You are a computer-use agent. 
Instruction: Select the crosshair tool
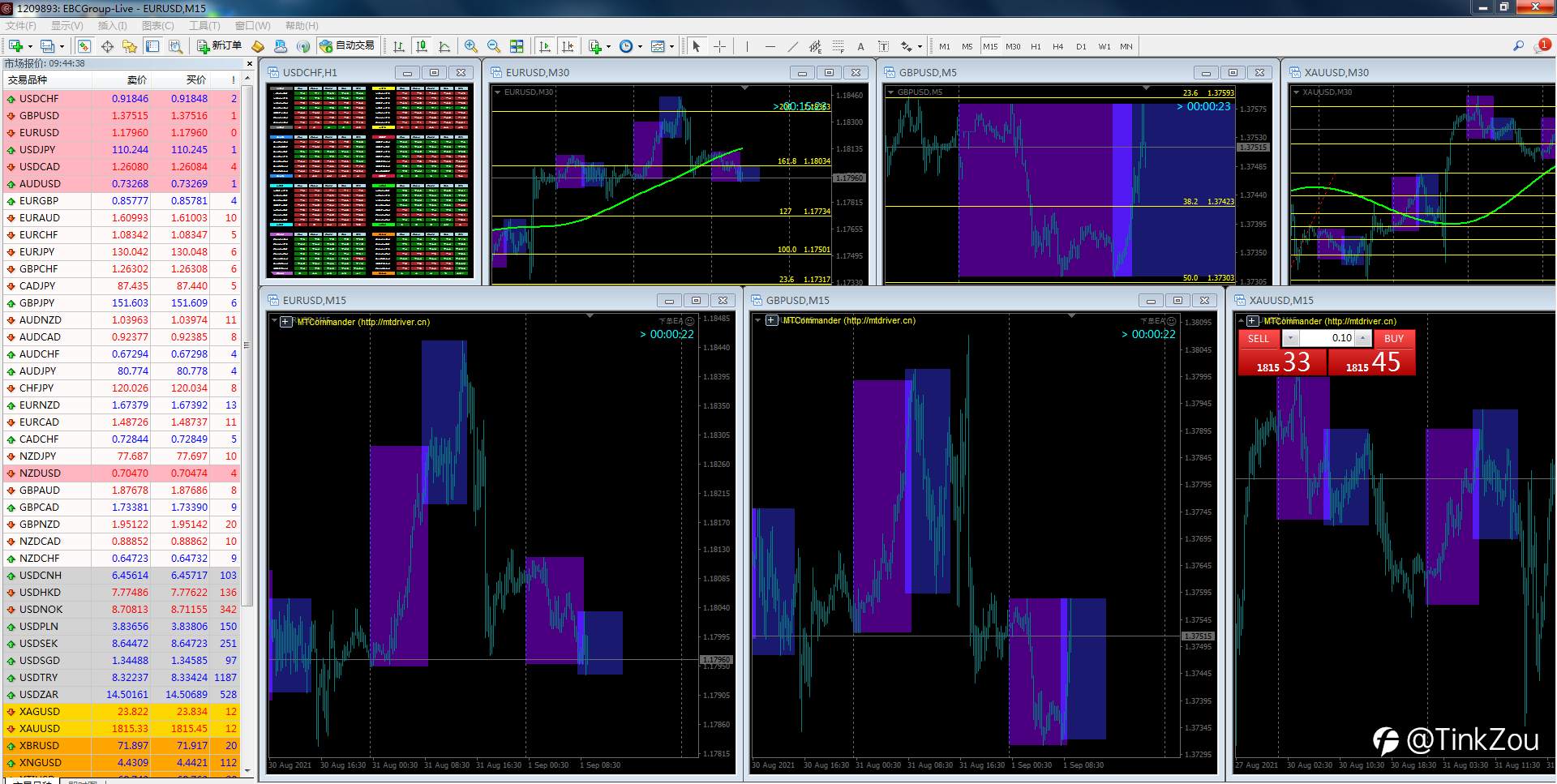[719, 46]
